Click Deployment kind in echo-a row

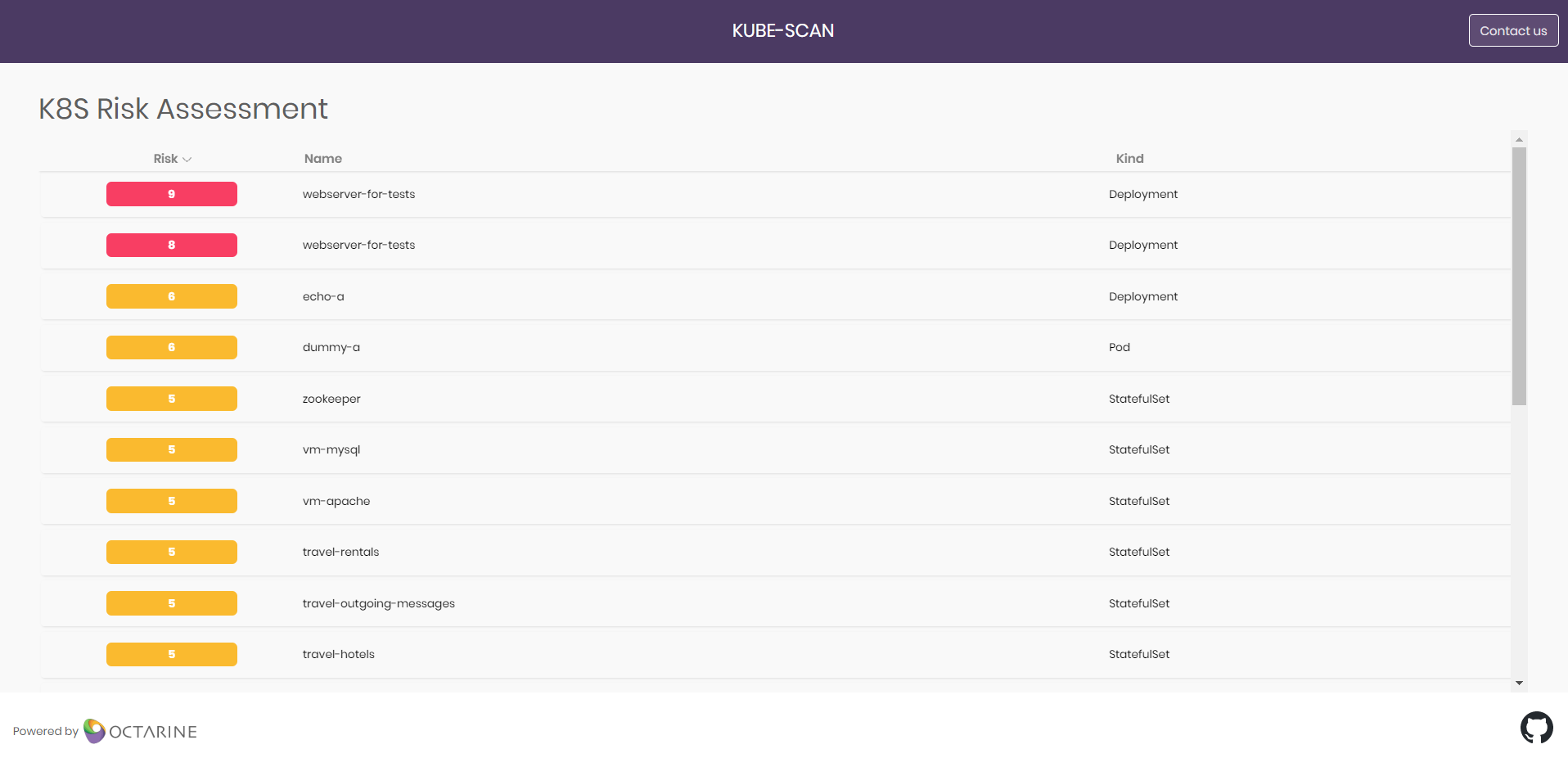click(1143, 296)
